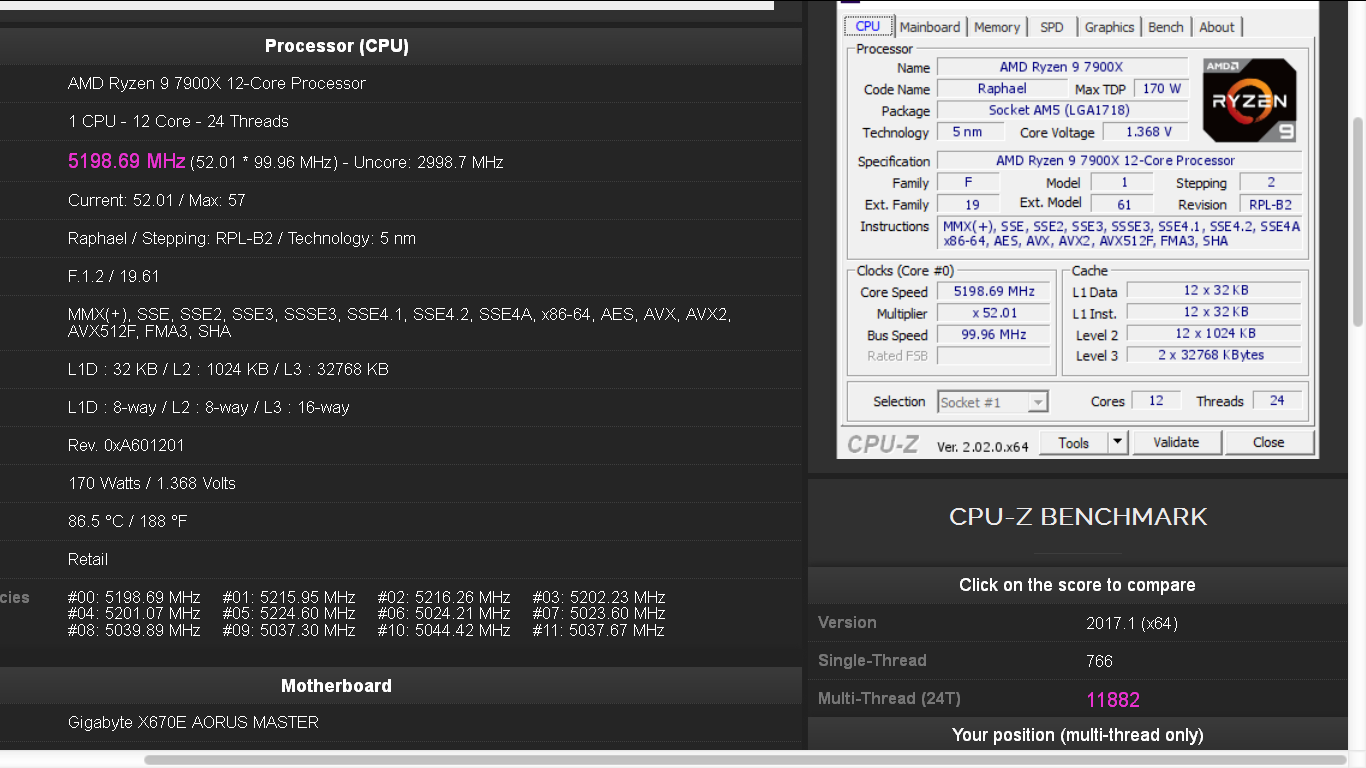
Task: Click the vertical page scrollbar thumb
Action: point(1357,220)
